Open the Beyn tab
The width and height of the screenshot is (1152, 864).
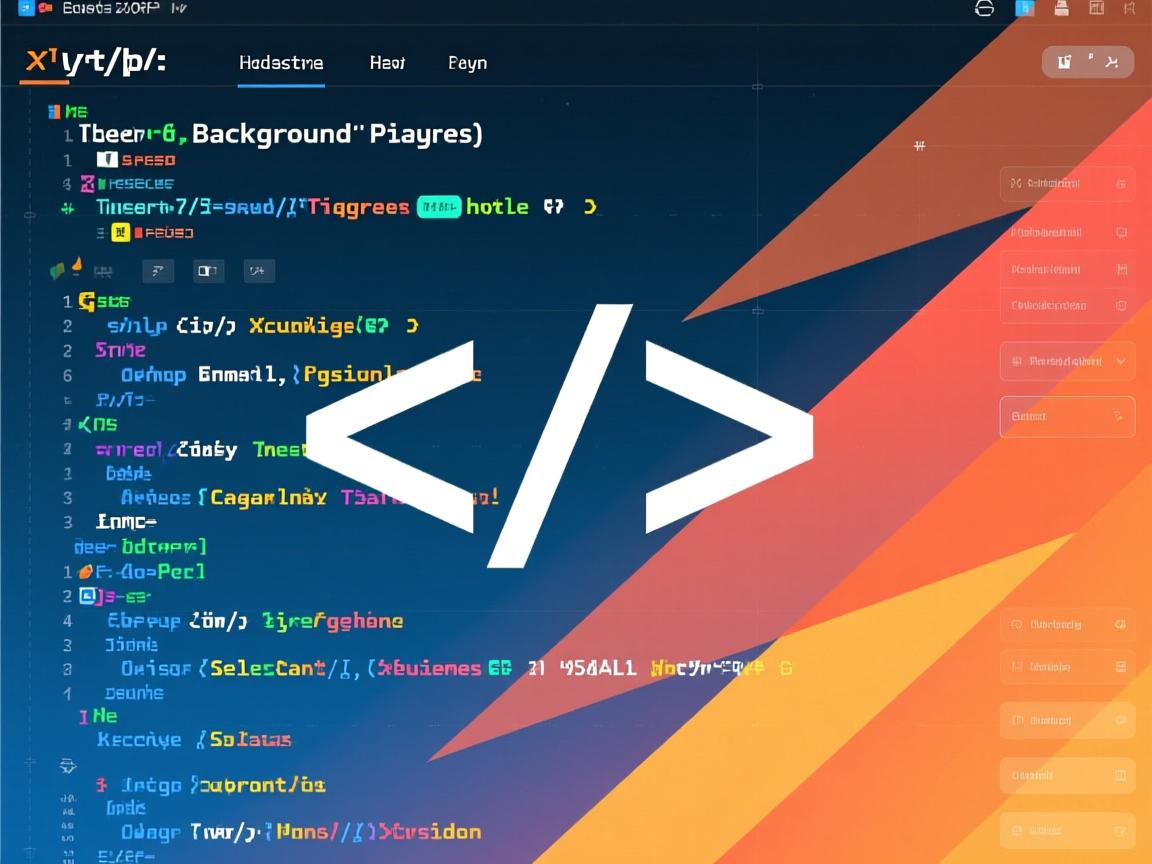467,63
